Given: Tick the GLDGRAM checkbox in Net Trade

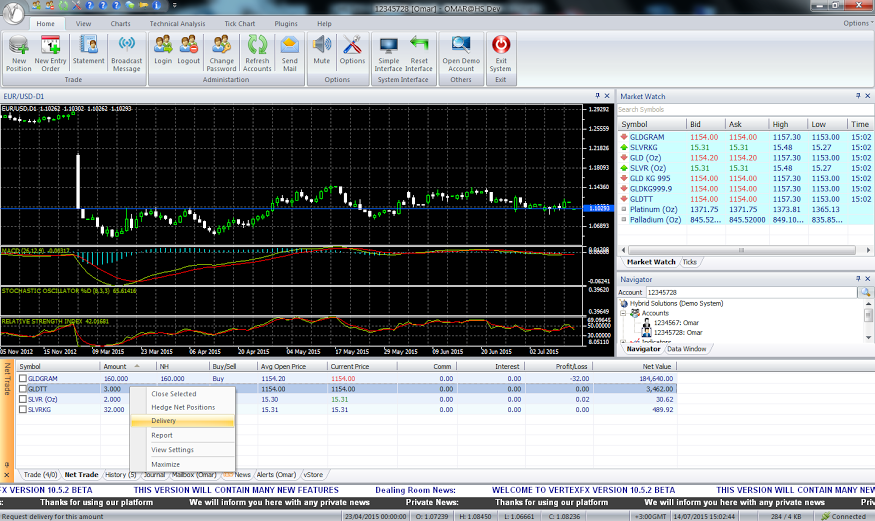Looking at the screenshot, I should (x=23, y=379).
